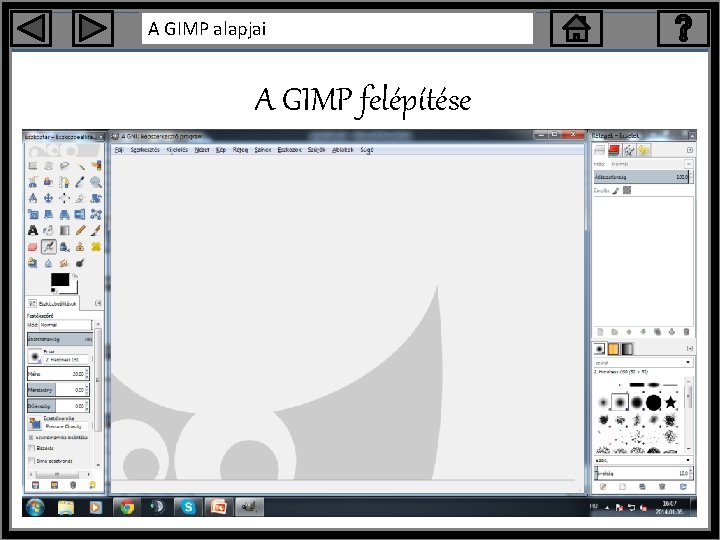Click the refresh brushes button
720x540 pixels.
click(x=684, y=486)
